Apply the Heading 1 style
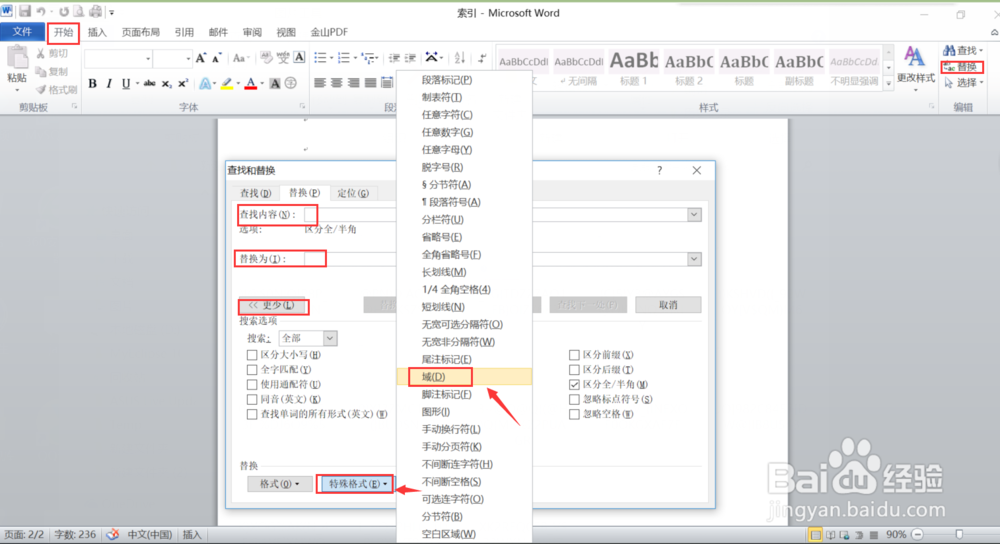This screenshot has height=544, width=1000. click(634, 69)
